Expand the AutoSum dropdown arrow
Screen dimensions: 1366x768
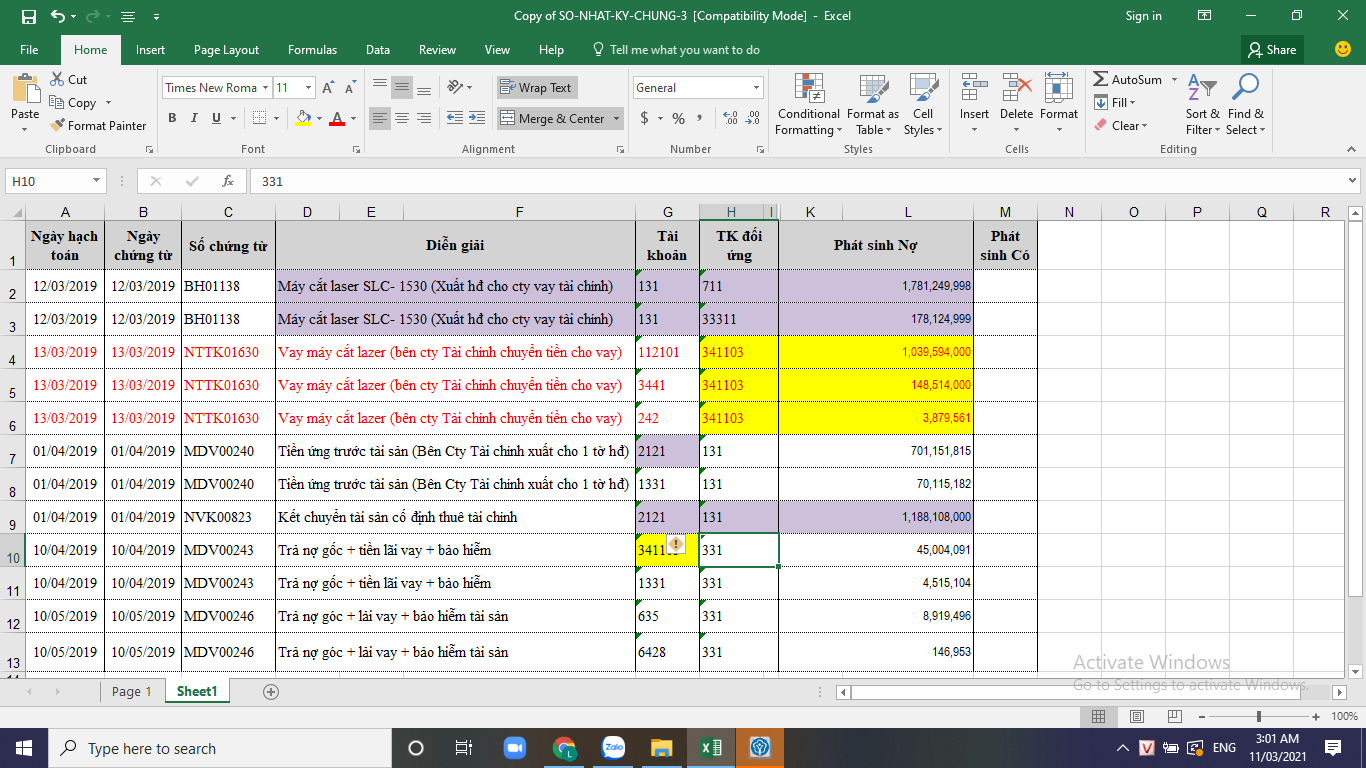coord(1174,80)
